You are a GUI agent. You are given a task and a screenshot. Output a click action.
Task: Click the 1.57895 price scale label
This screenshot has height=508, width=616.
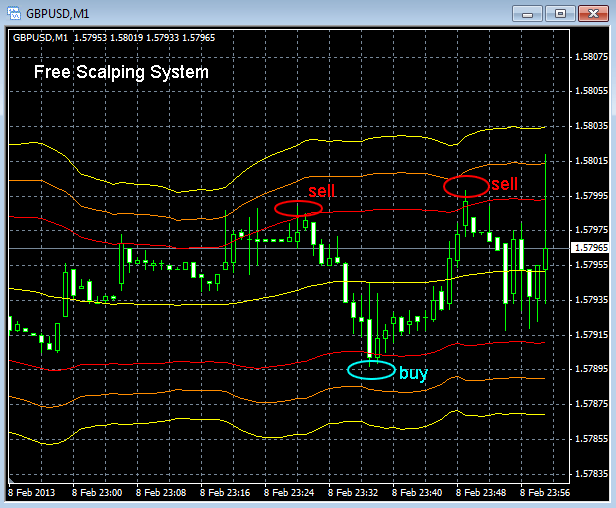point(591,369)
